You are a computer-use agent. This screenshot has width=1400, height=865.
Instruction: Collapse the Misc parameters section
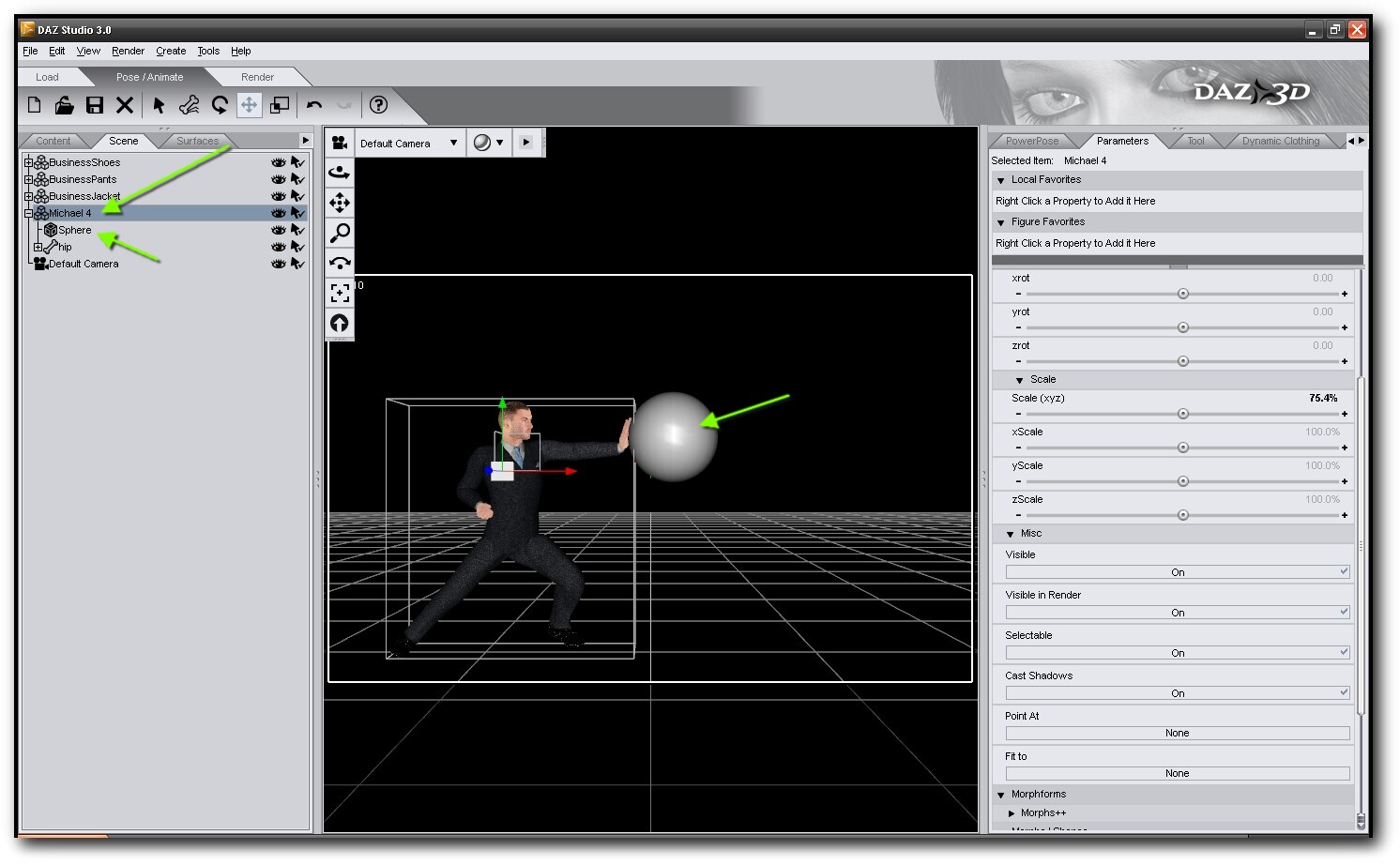pyautogui.click(x=1011, y=534)
